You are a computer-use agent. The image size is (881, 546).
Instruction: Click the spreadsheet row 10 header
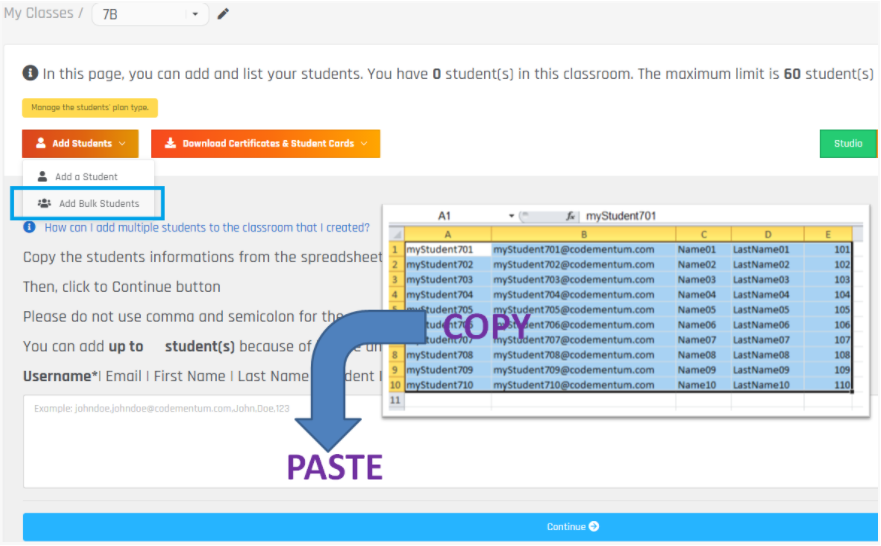point(396,385)
